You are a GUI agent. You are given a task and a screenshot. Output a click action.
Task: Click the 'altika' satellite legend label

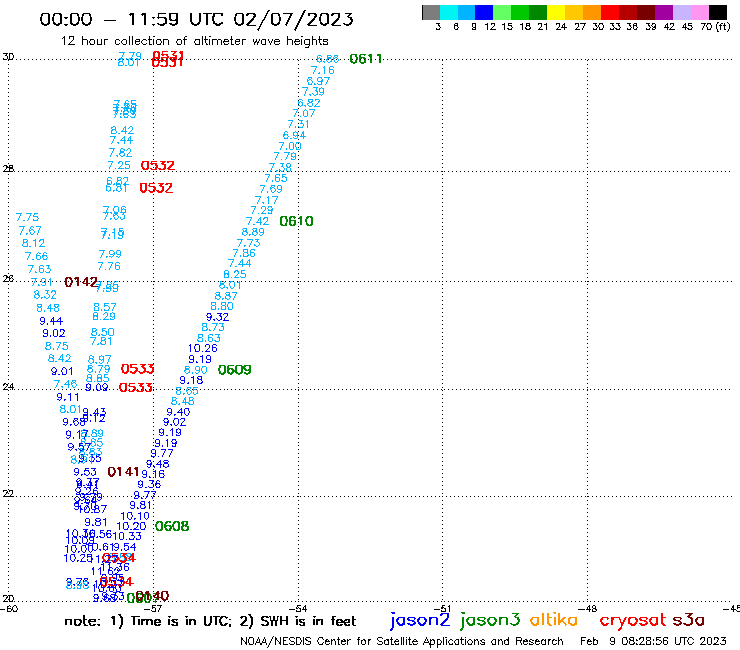pos(553,620)
